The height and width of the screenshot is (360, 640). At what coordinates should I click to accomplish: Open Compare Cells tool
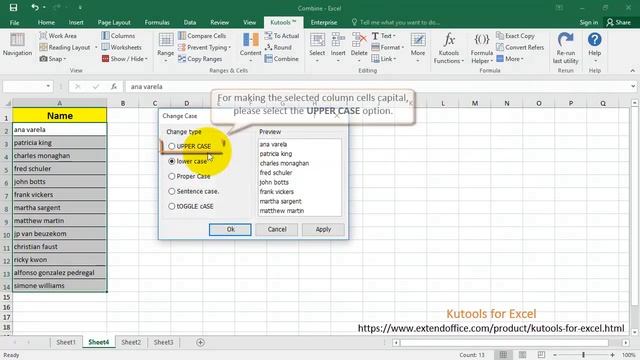click(x=202, y=36)
